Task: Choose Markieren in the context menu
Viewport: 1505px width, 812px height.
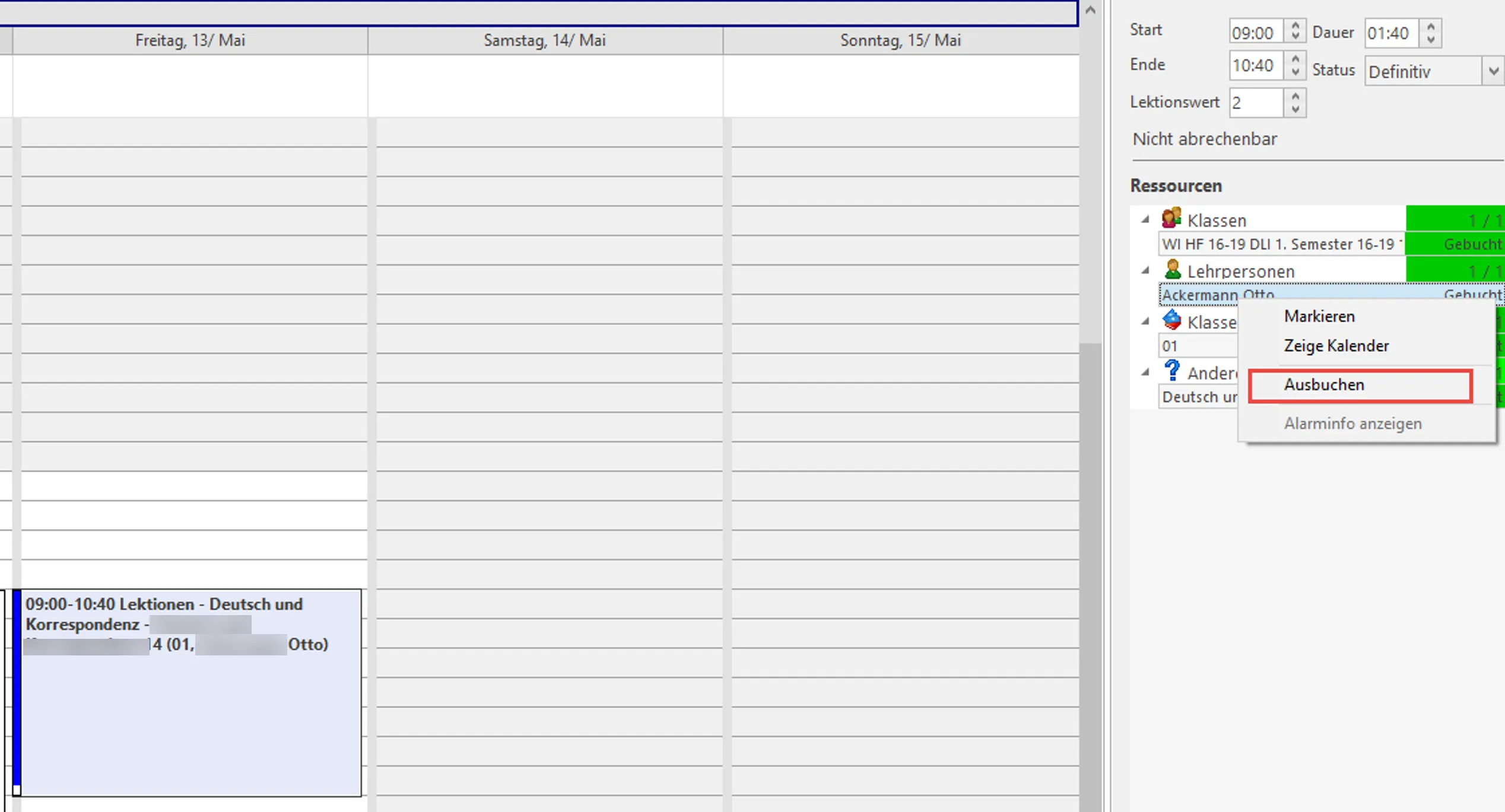Action: click(x=1319, y=316)
